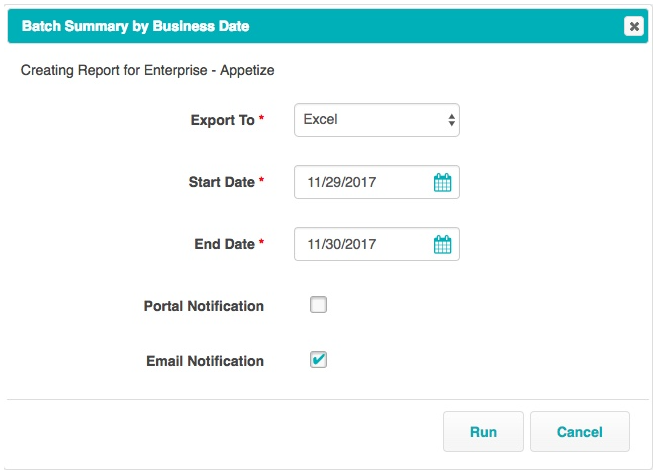Click the Batch Summary by Business Date title
The width and height of the screenshot is (657, 476).
(135, 27)
